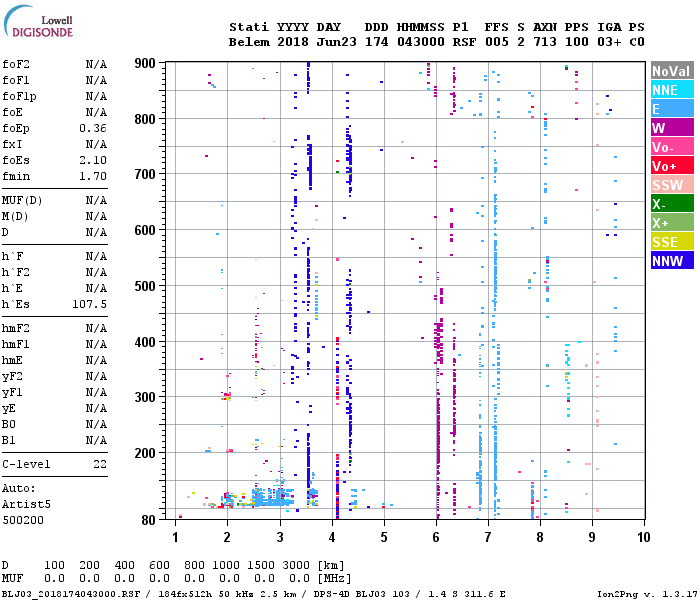Click the MUF(D) parameter label
Screen dimensions: 700x600
click(22, 200)
